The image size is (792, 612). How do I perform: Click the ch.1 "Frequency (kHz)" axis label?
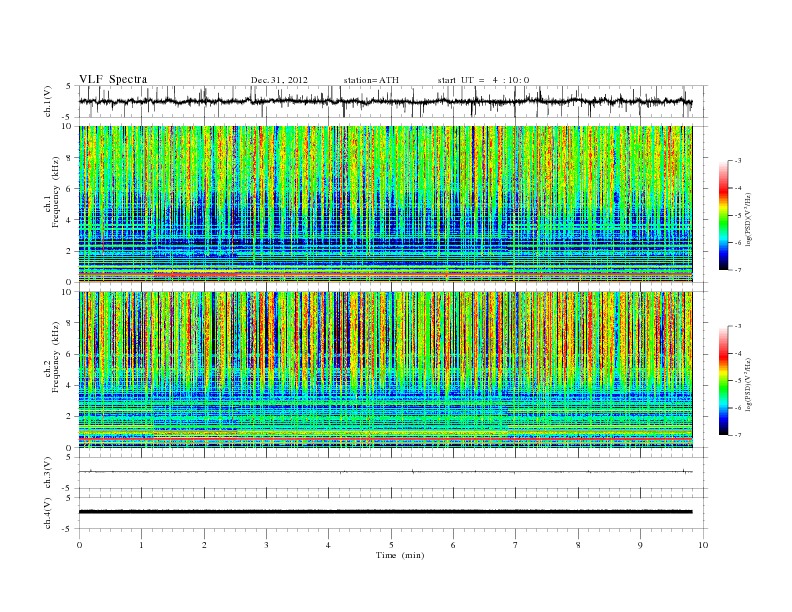[x=56, y=192]
